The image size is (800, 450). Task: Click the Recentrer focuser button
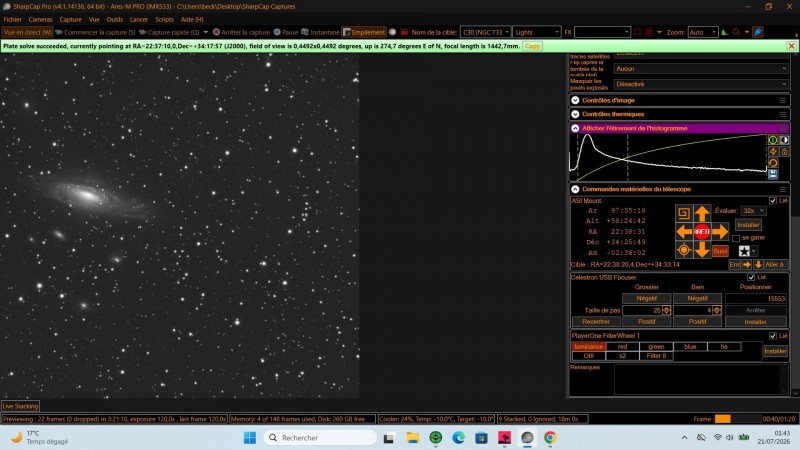pos(595,322)
